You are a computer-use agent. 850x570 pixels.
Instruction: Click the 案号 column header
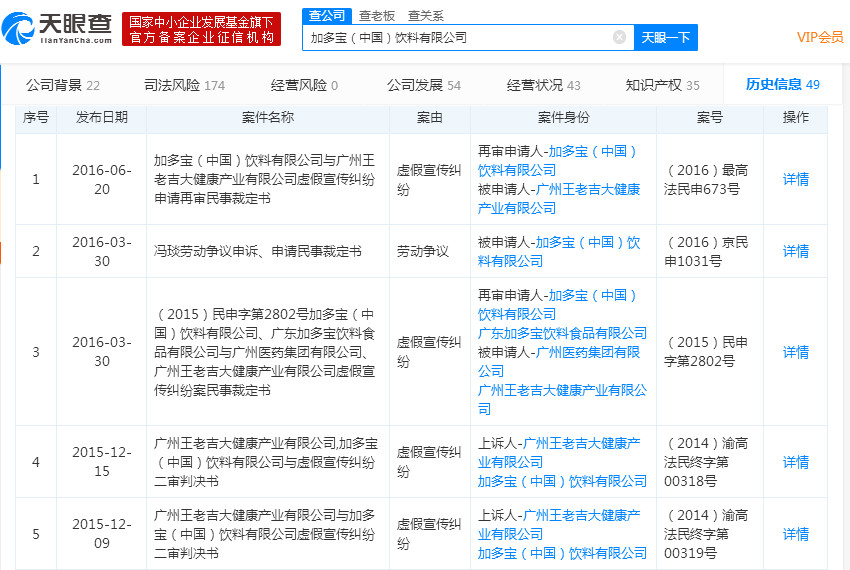(710, 117)
